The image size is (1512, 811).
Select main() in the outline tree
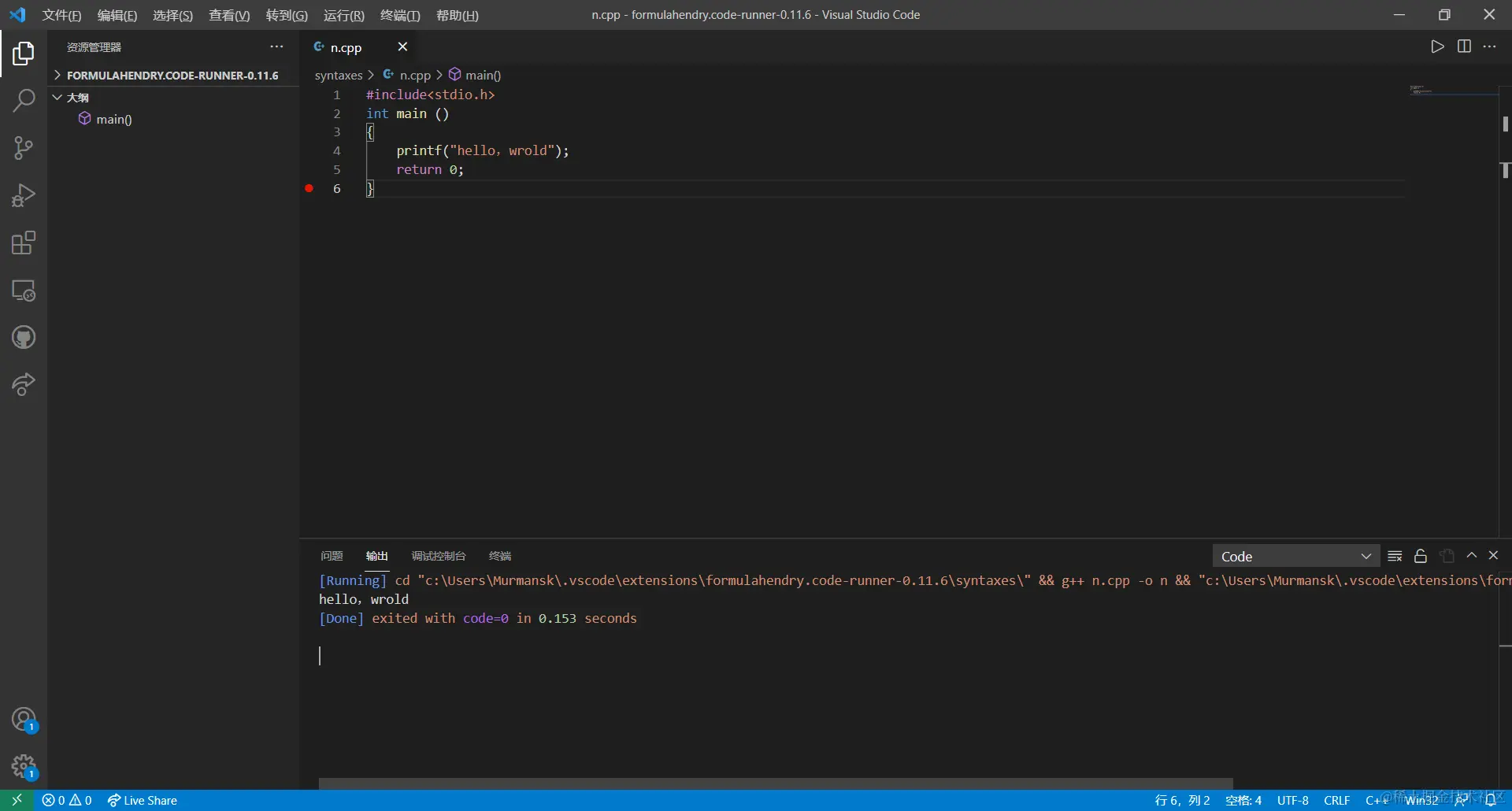[113, 119]
